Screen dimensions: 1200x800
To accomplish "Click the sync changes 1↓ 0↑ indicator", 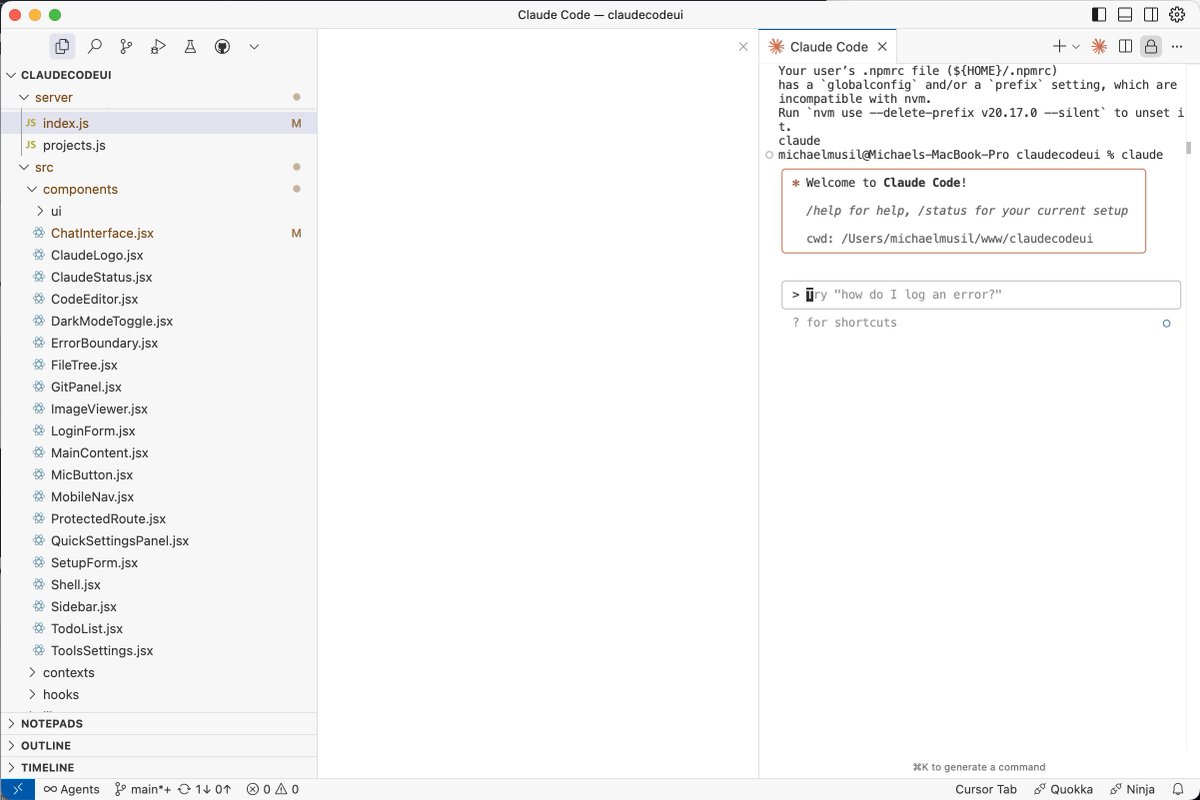I will pyautogui.click(x=205, y=789).
